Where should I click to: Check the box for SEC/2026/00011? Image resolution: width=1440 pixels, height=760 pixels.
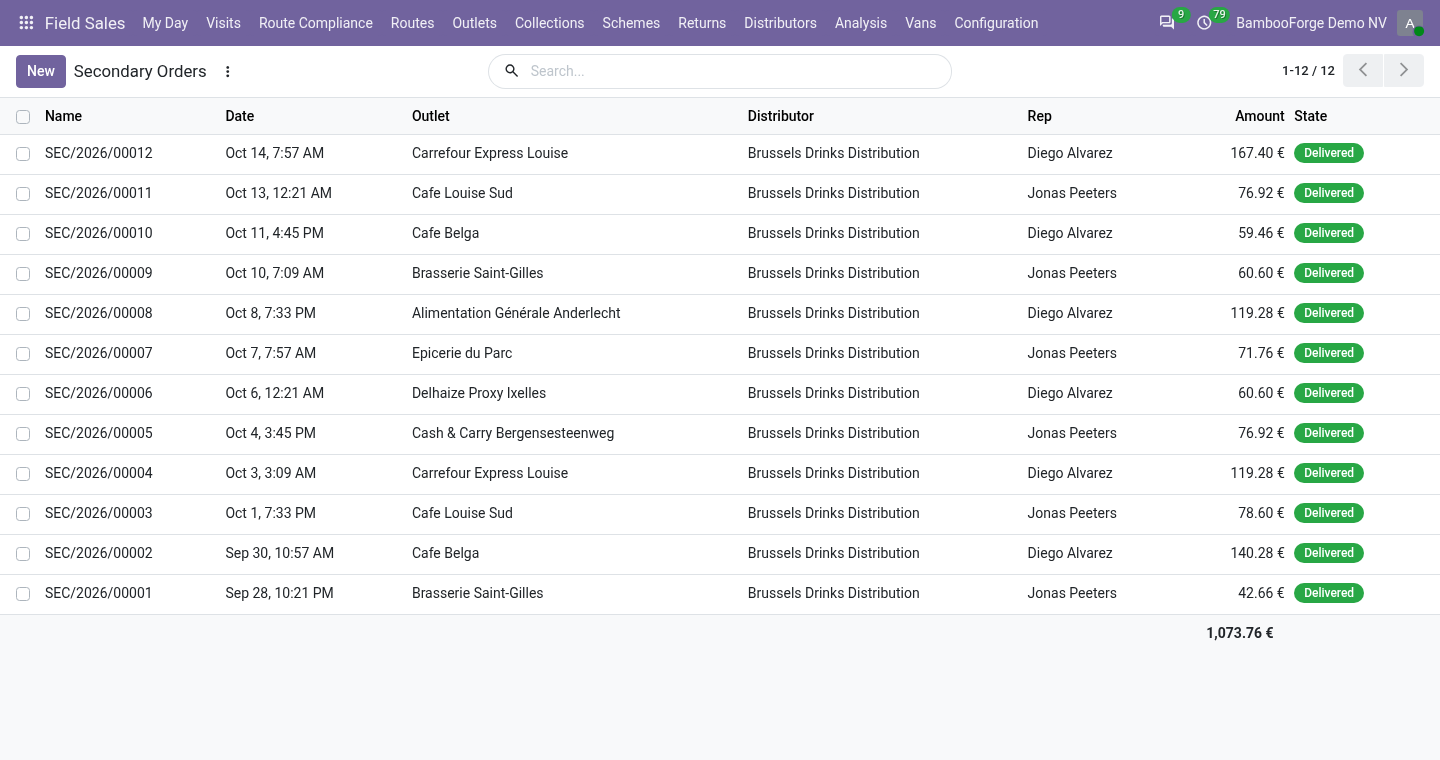click(x=23, y=194)
